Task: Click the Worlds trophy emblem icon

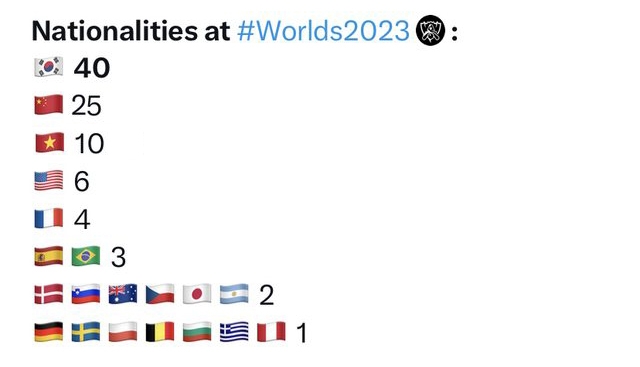Action: pyautogui.click(x=430, y=30)
